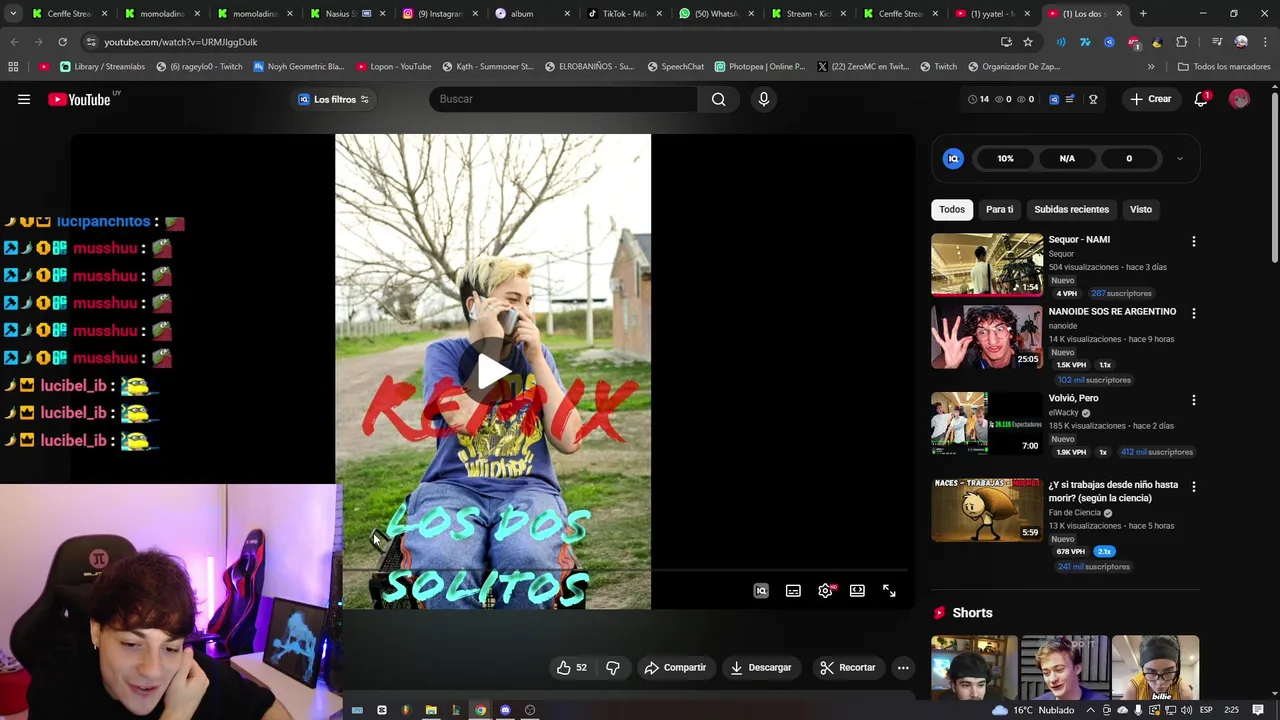Click the media control icon in Chrome toolbar
The width and height of the screenshot is (1280, 720).
click(x=1217, y=42)
